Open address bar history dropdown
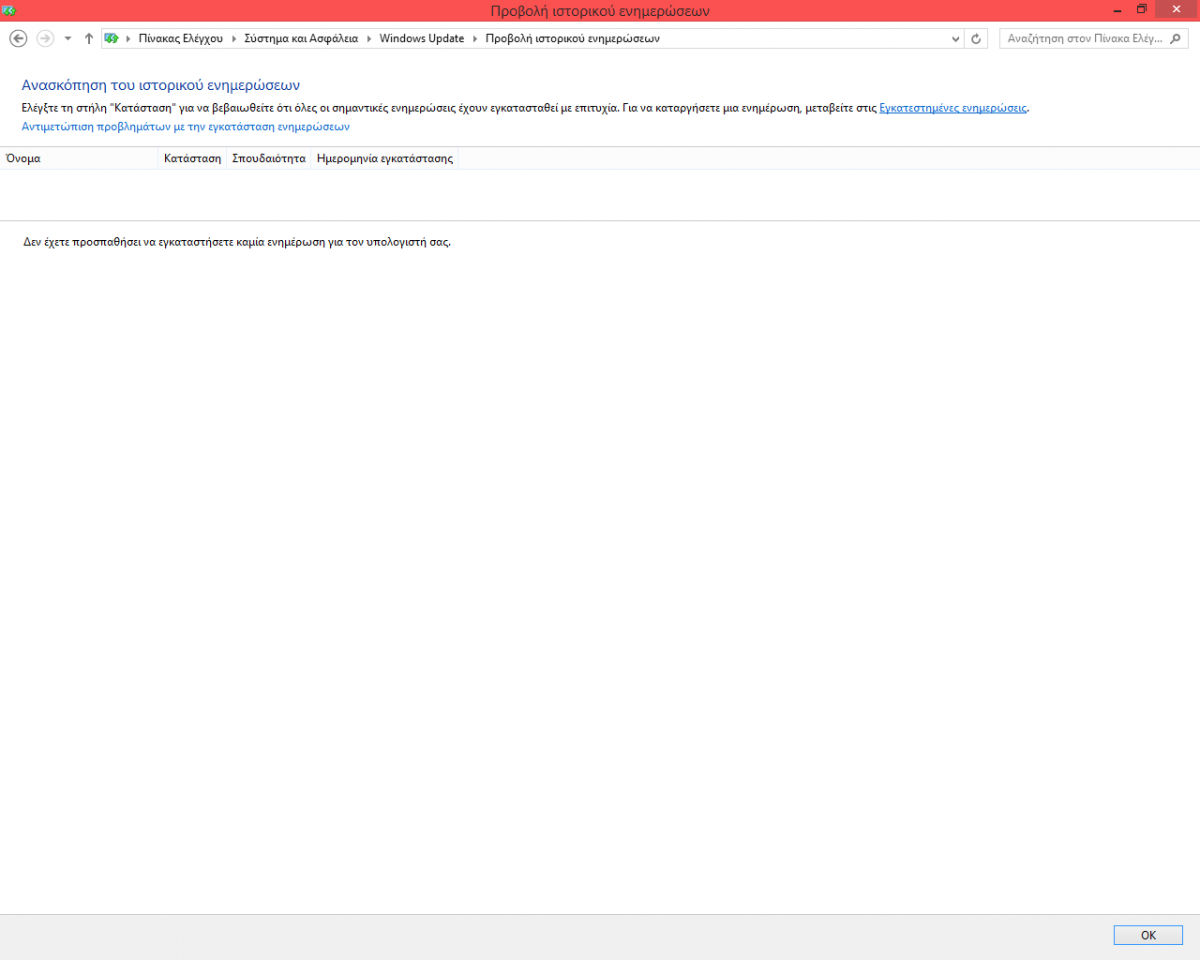The height and width of the screenshot is (960, 1200). 955,39
